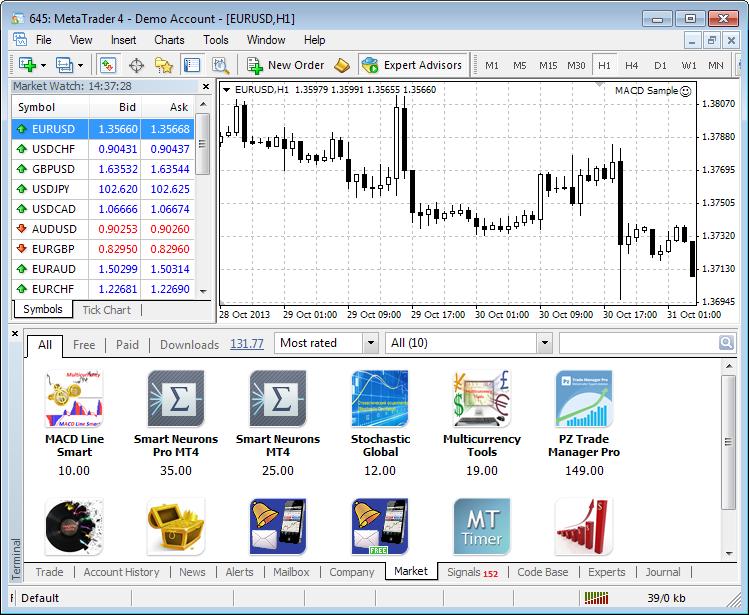Open the Insert menu

(x=123, y=40)
